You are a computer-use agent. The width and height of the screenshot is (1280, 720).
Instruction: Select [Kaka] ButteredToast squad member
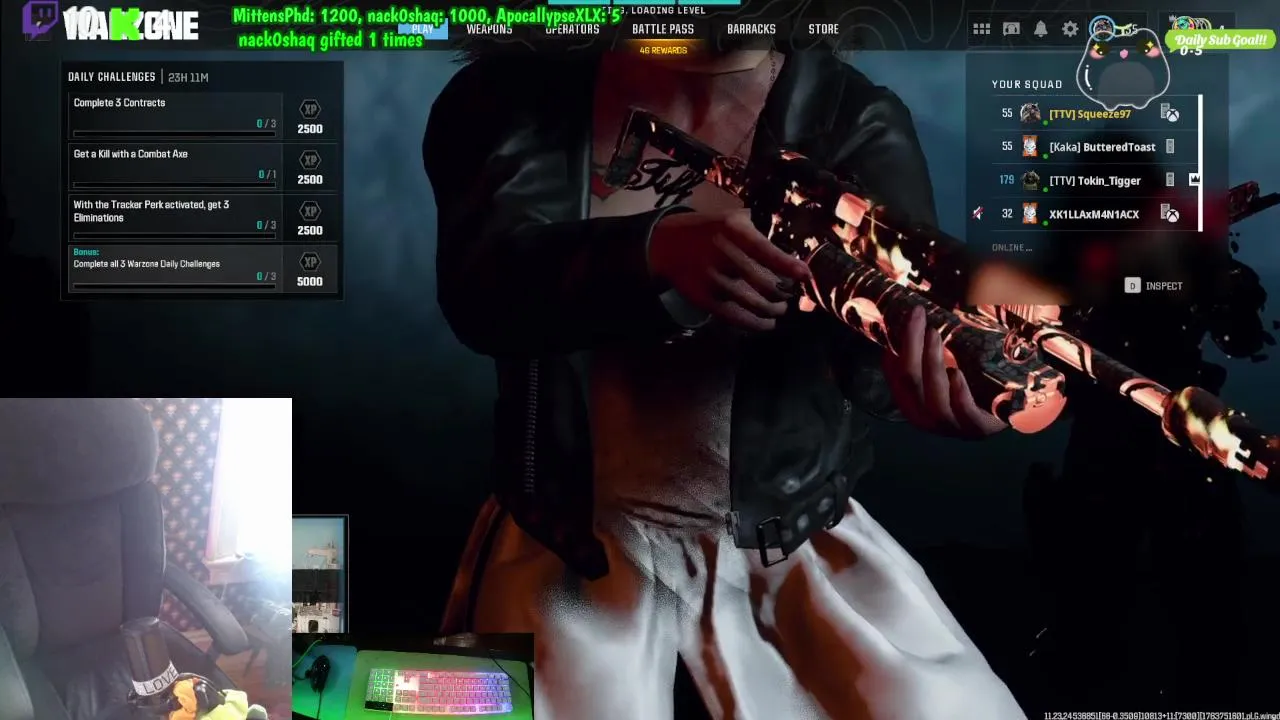[1102, 147]
